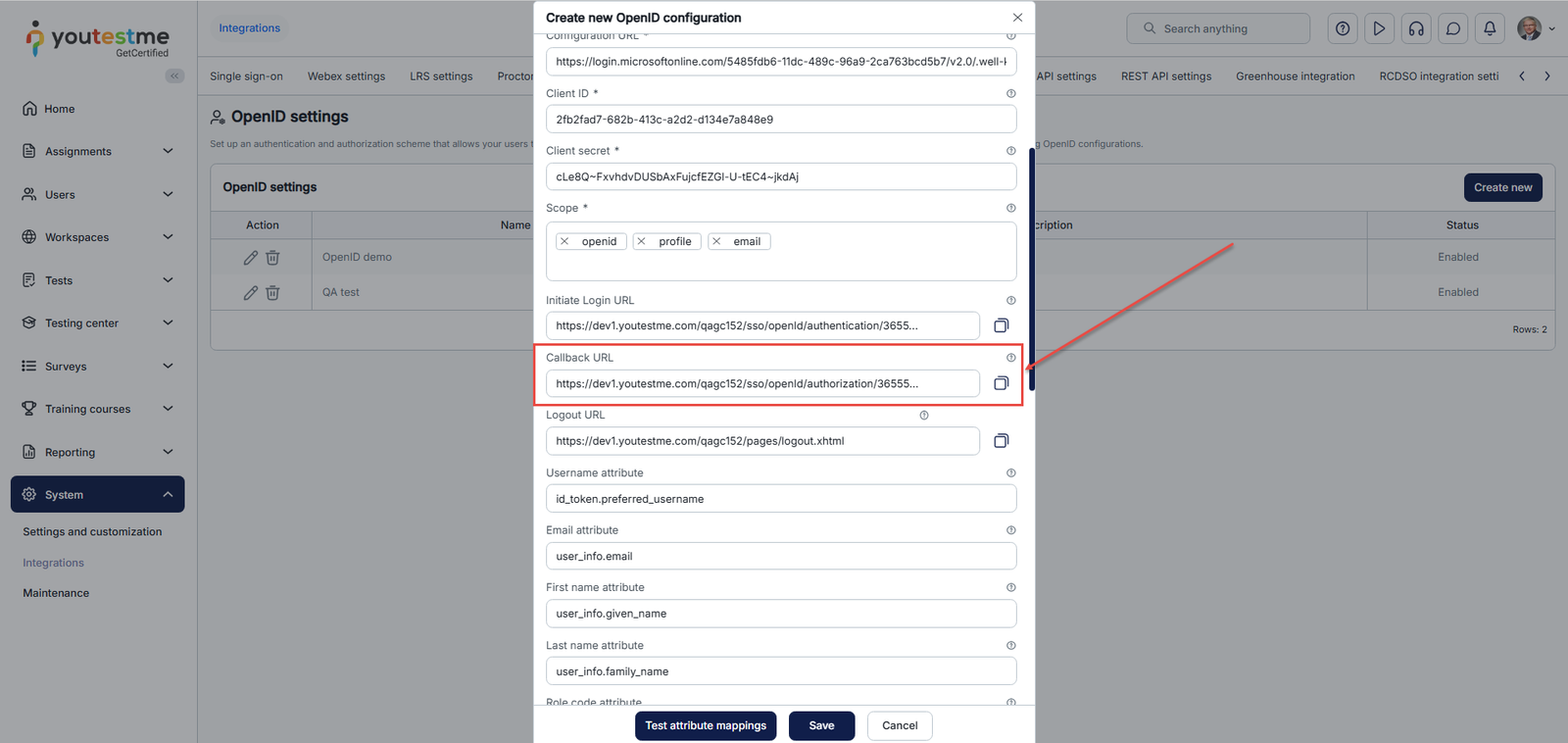
Task: Click info icon next to First name attribute
Action: coord(1011,587)
